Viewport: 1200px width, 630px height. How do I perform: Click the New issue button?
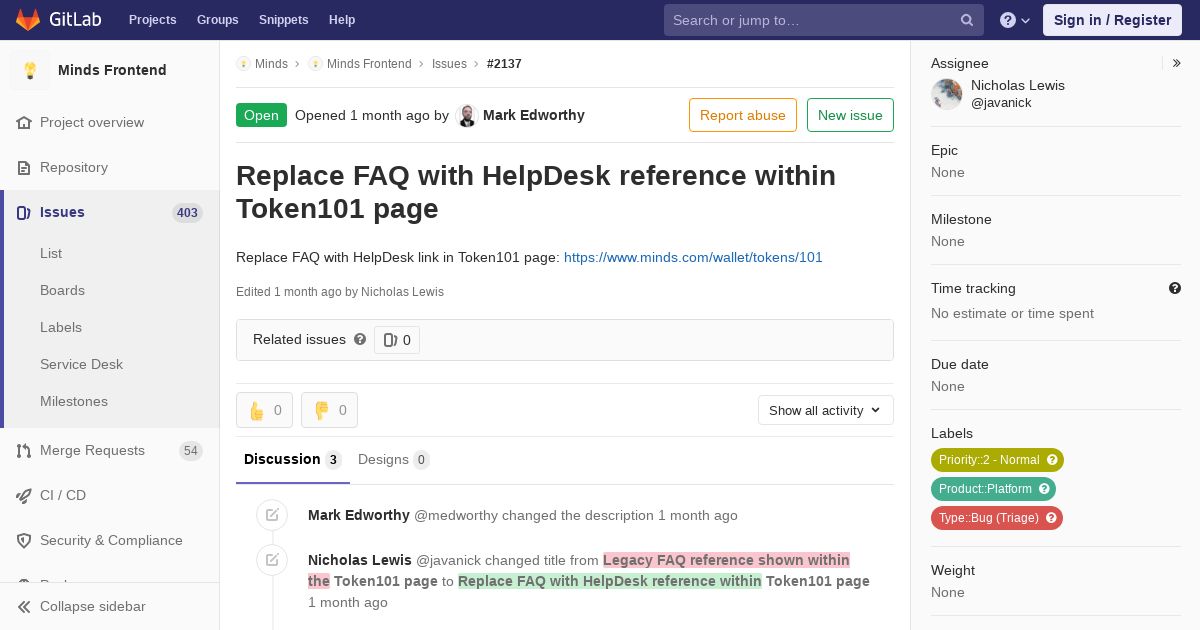pos(850,115)
